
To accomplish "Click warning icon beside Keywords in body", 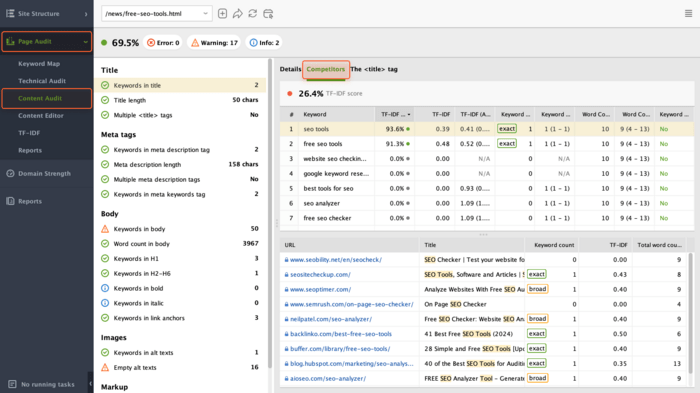I will point(105,229).
